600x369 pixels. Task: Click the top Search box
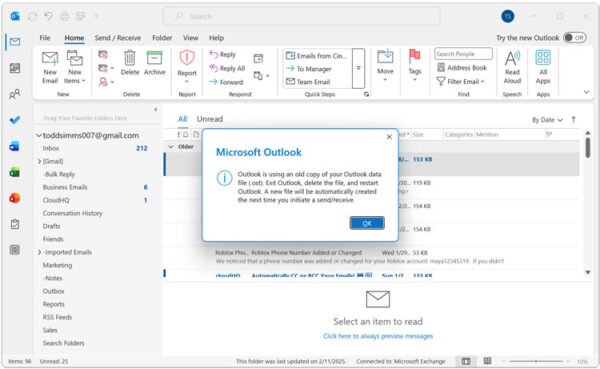click(x=302, y=16)
